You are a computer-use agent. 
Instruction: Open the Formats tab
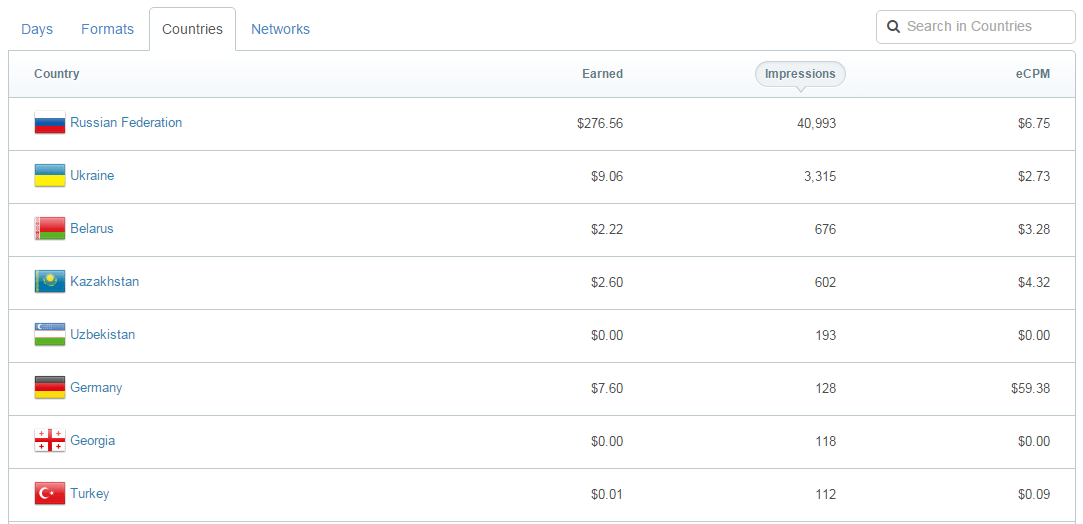point(107,29)
